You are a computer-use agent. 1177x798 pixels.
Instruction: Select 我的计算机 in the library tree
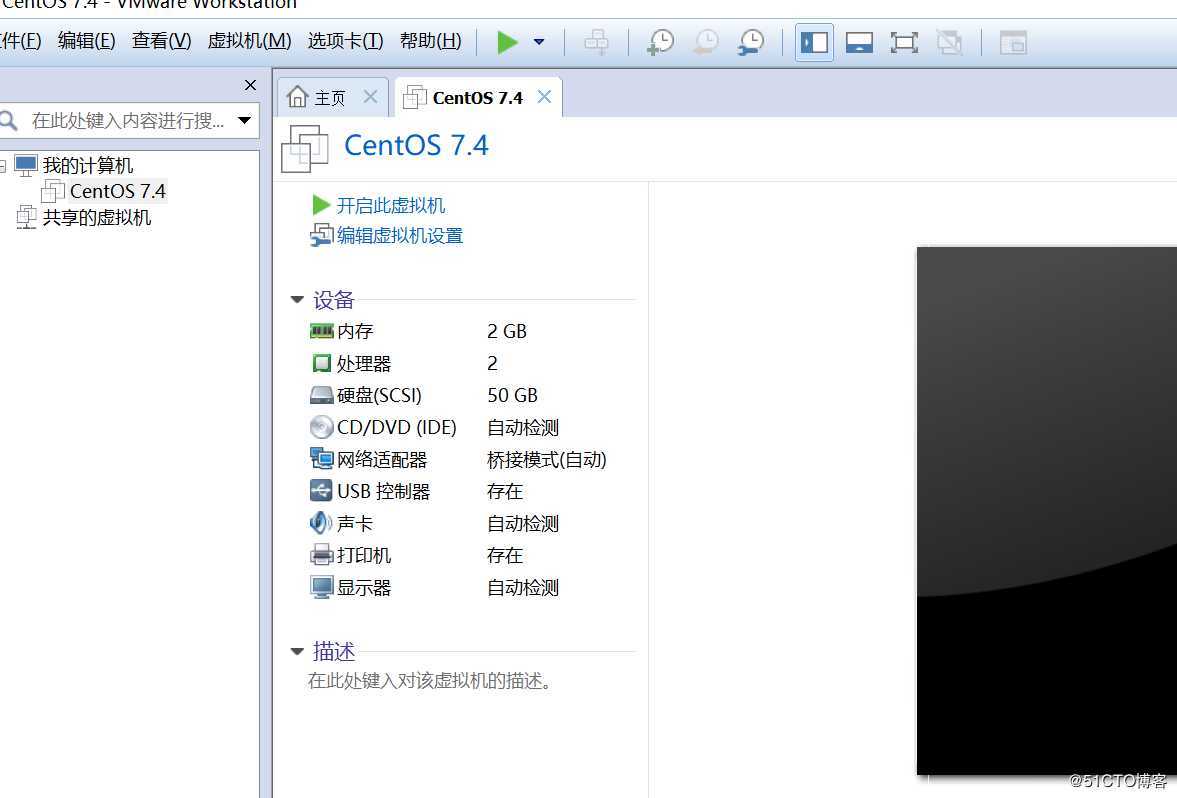pyautogui.click(x=88, y=165)
